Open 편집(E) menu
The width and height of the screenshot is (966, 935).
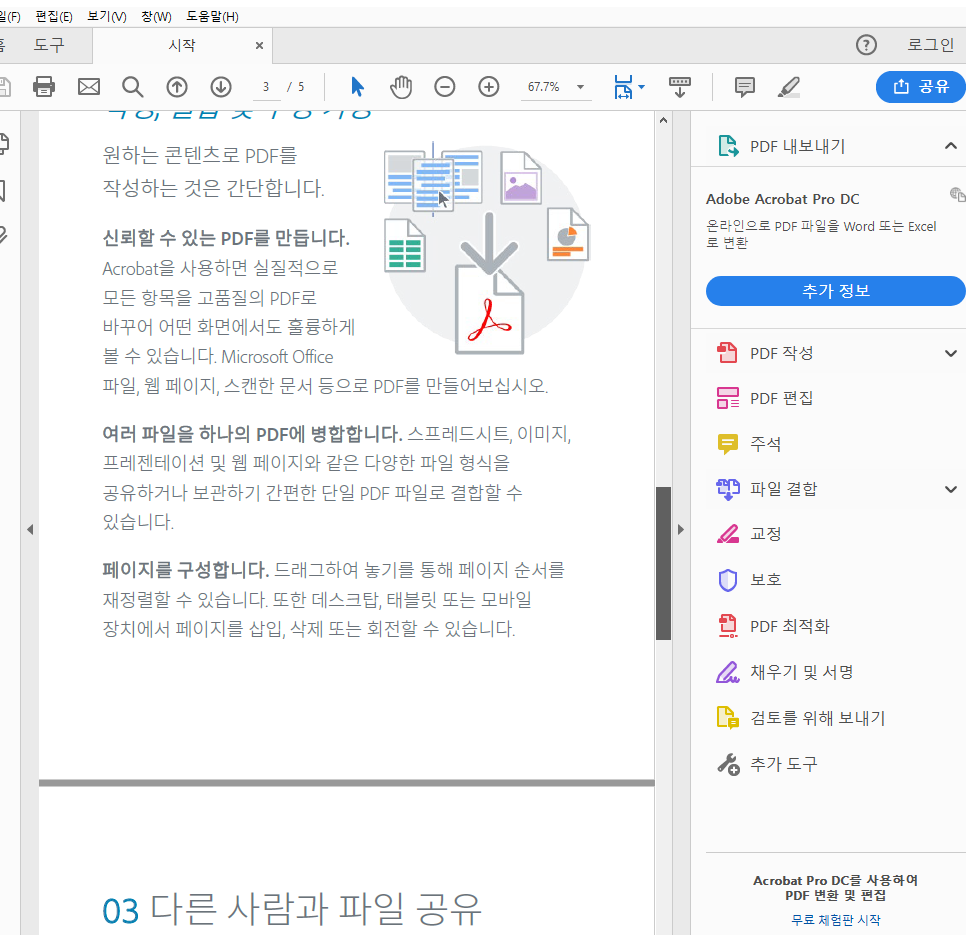(54, 17)
